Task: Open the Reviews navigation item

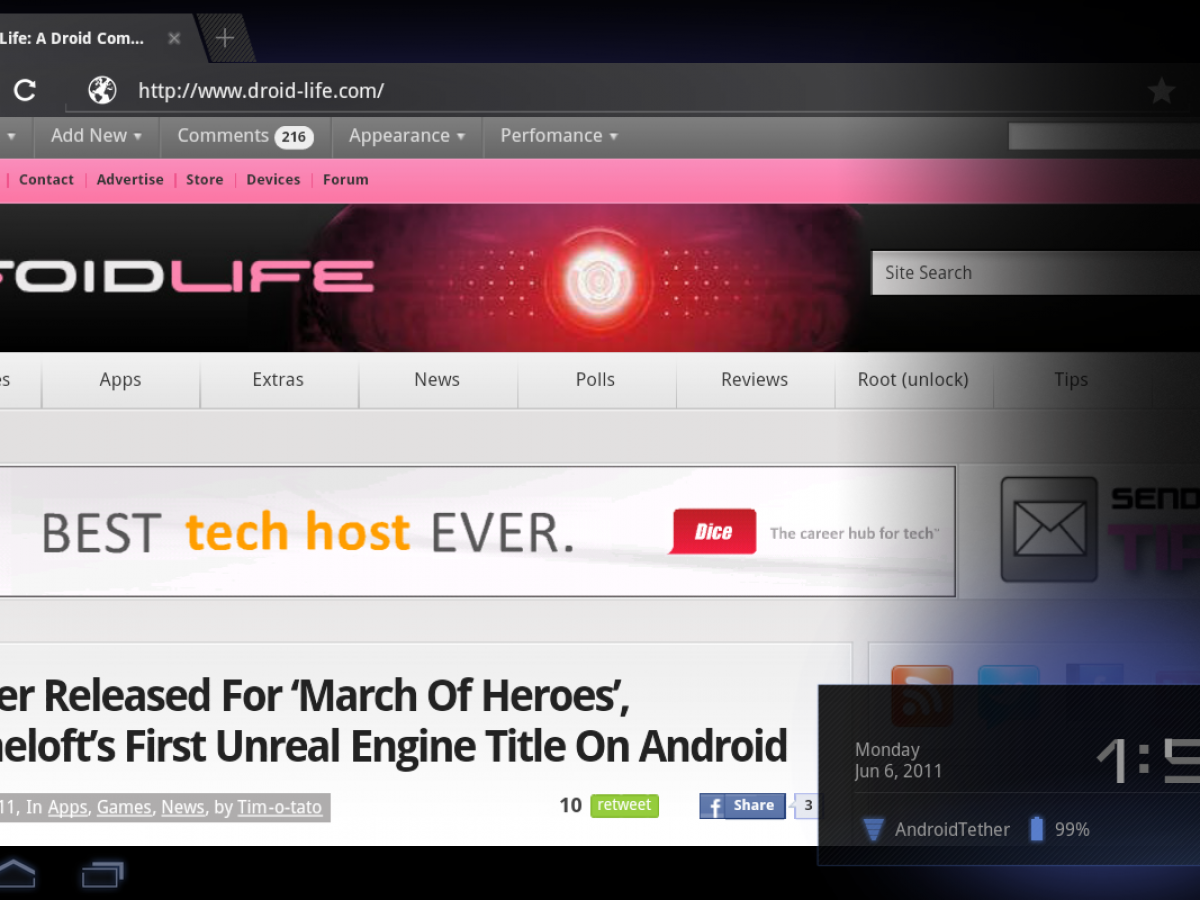Action: coord(755,380)
